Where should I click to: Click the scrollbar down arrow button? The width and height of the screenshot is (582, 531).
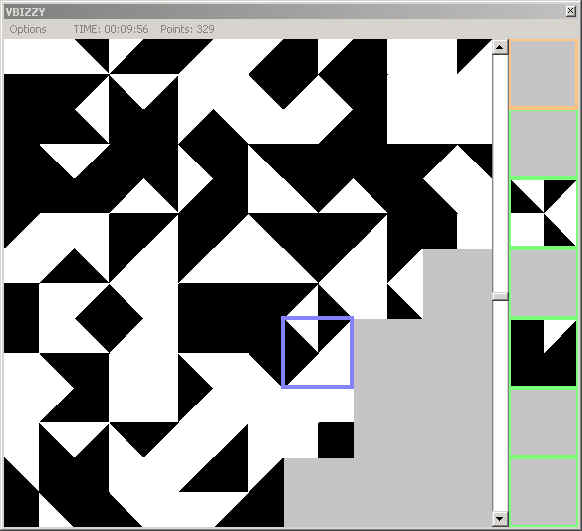500,518
